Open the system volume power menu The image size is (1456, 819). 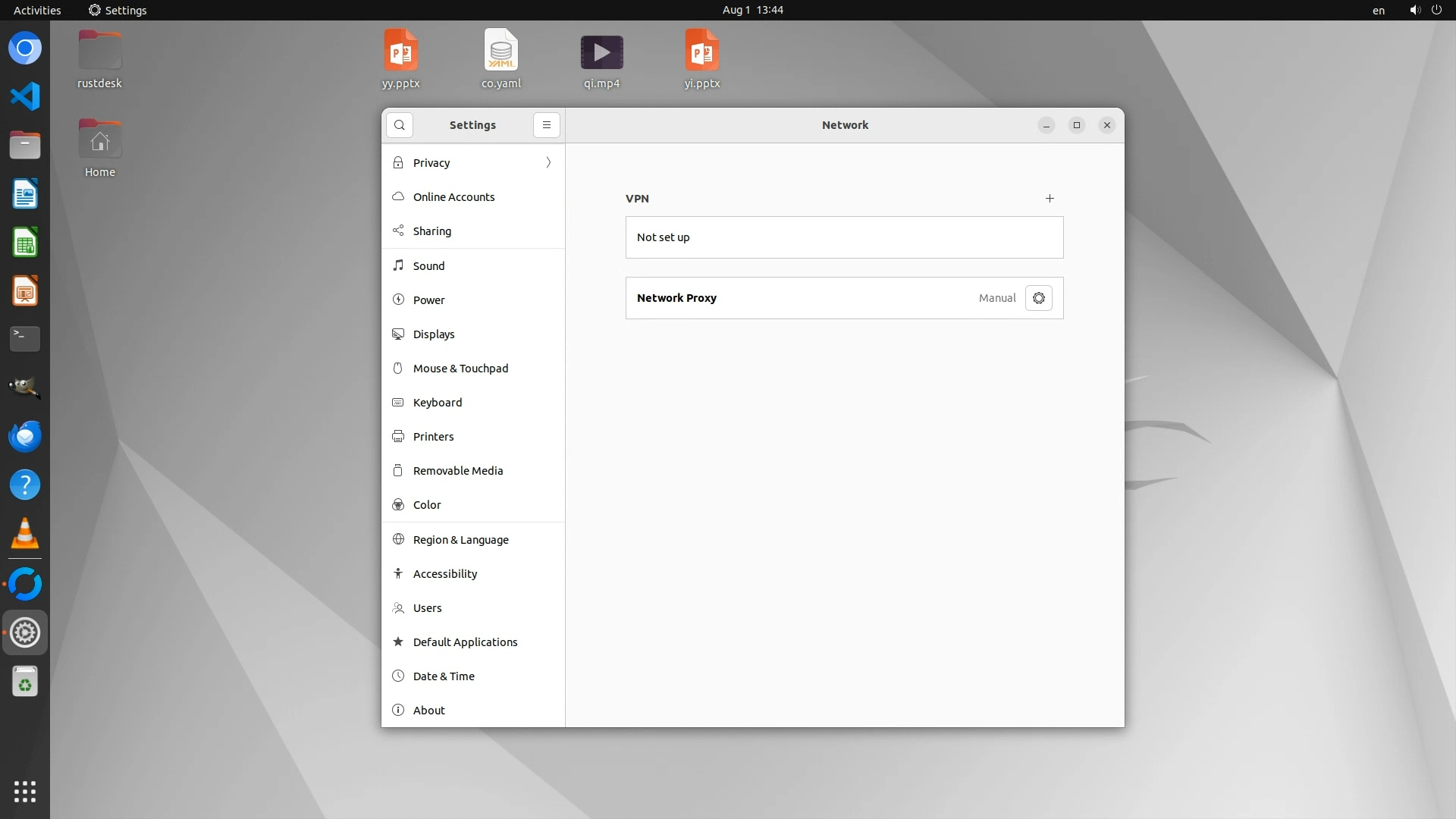coord(1424,10)
